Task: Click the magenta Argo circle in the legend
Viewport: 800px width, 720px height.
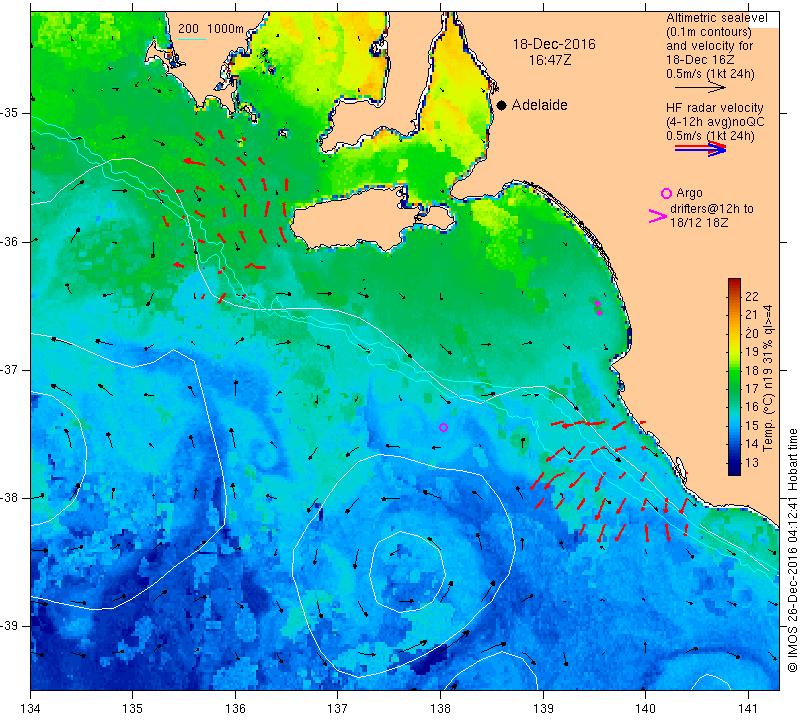Action: click(x=666, y=193)
